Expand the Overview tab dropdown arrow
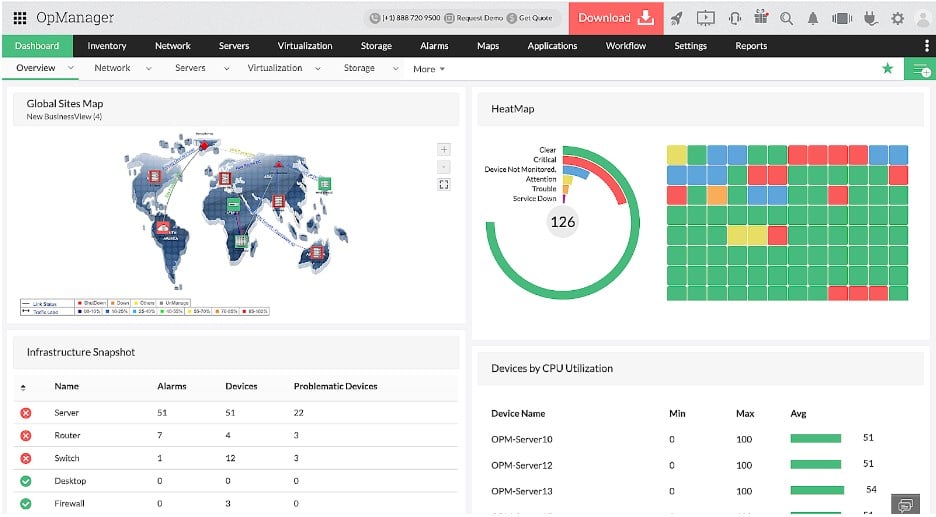 (70, 68)
